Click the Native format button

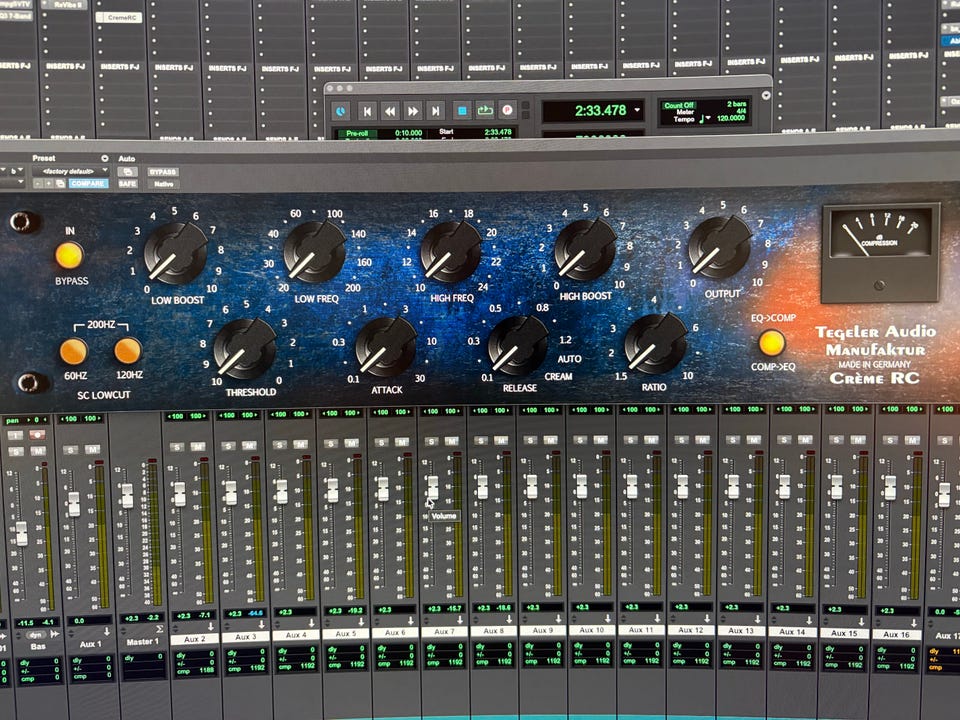click(x=163, y=184)
